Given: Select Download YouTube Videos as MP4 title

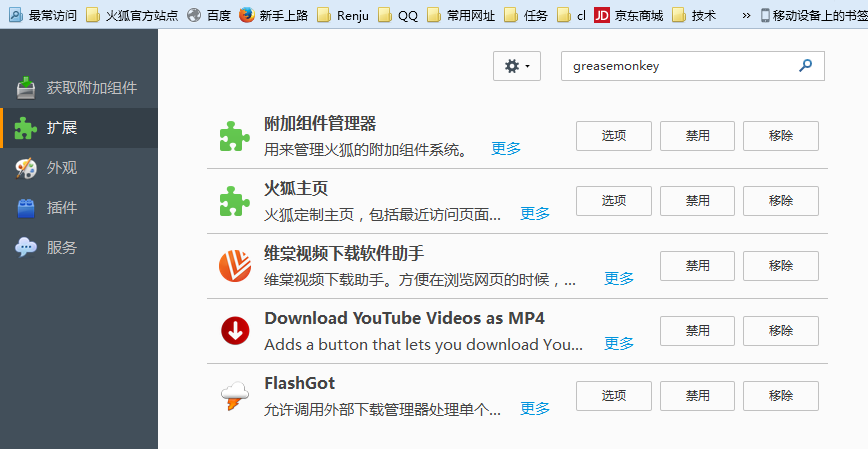Looking at the screenshot, I should (404, 318).
